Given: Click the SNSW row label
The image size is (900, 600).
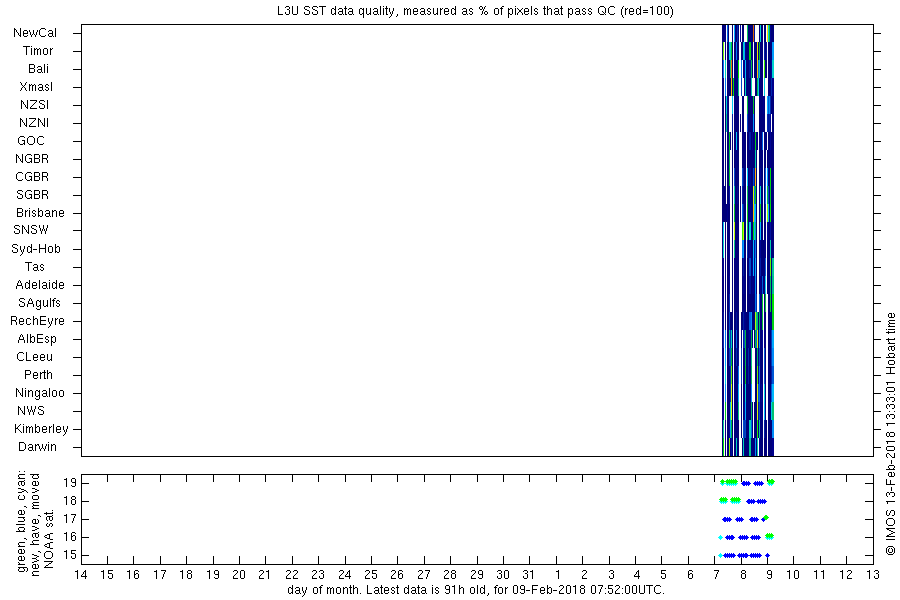Looking at the screenshot, I should (x=31, y=230).
